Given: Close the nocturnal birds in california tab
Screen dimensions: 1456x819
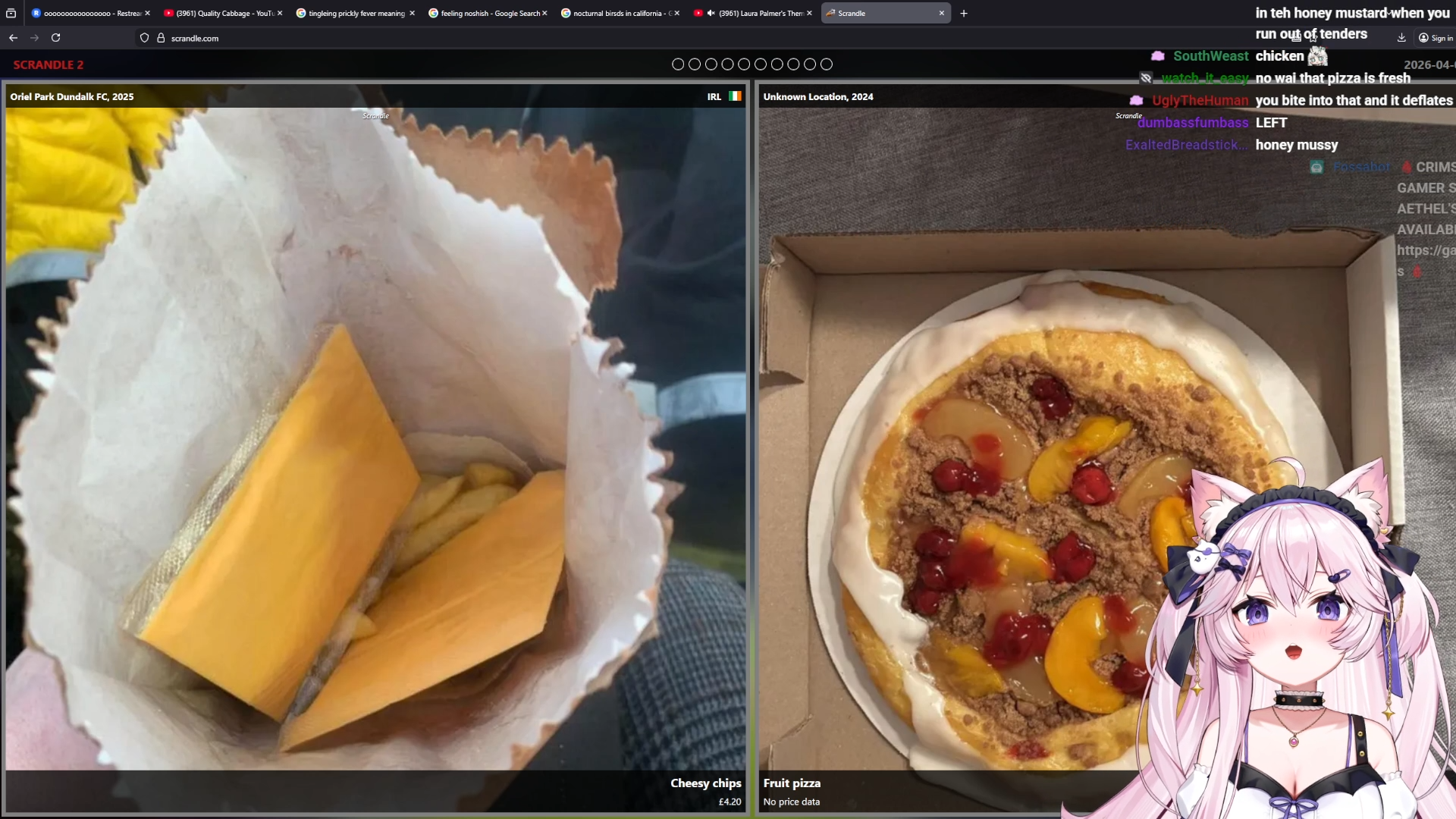Looking at the screenshot, I should [x=676, y=13].
